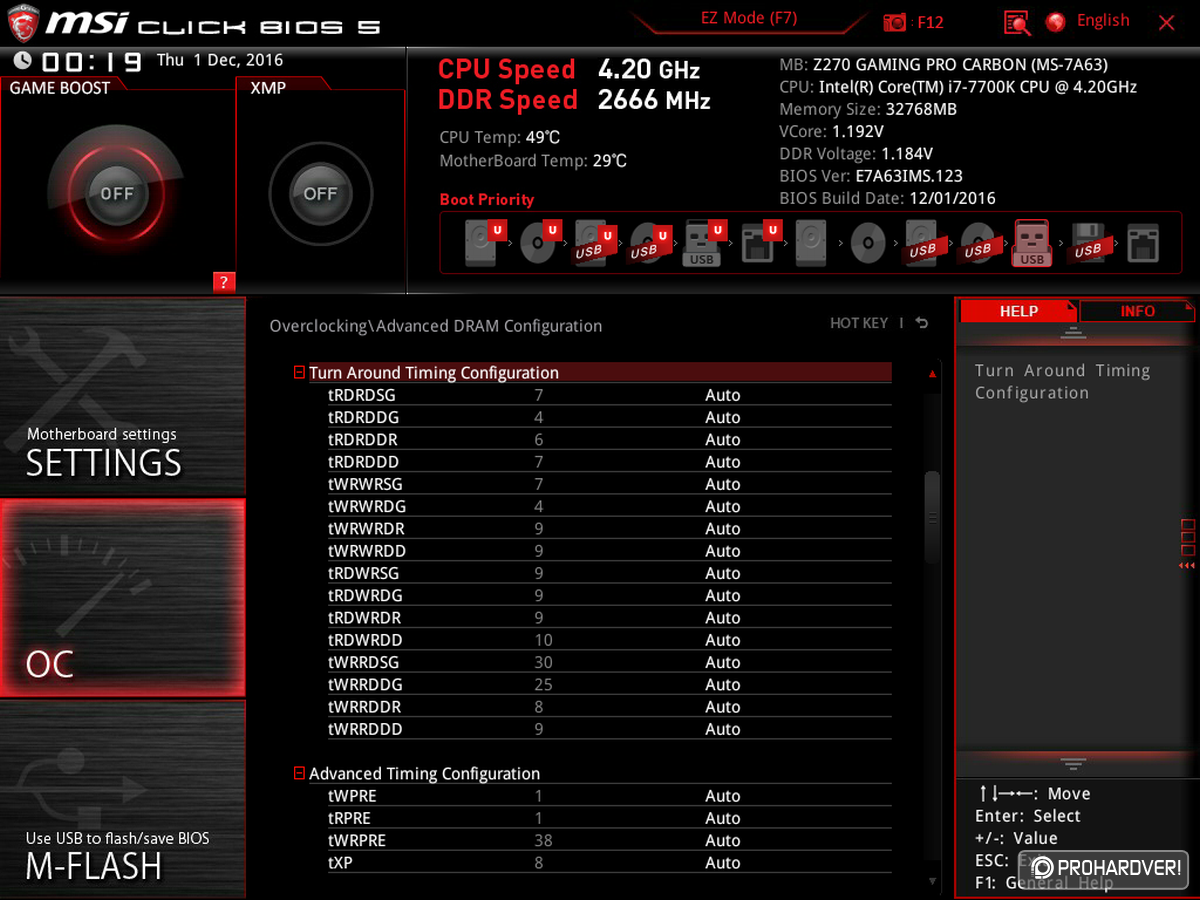Select the tWRRDDG row
The image size is (1200, 900).
pyautogui.click(x=610, y=685)
